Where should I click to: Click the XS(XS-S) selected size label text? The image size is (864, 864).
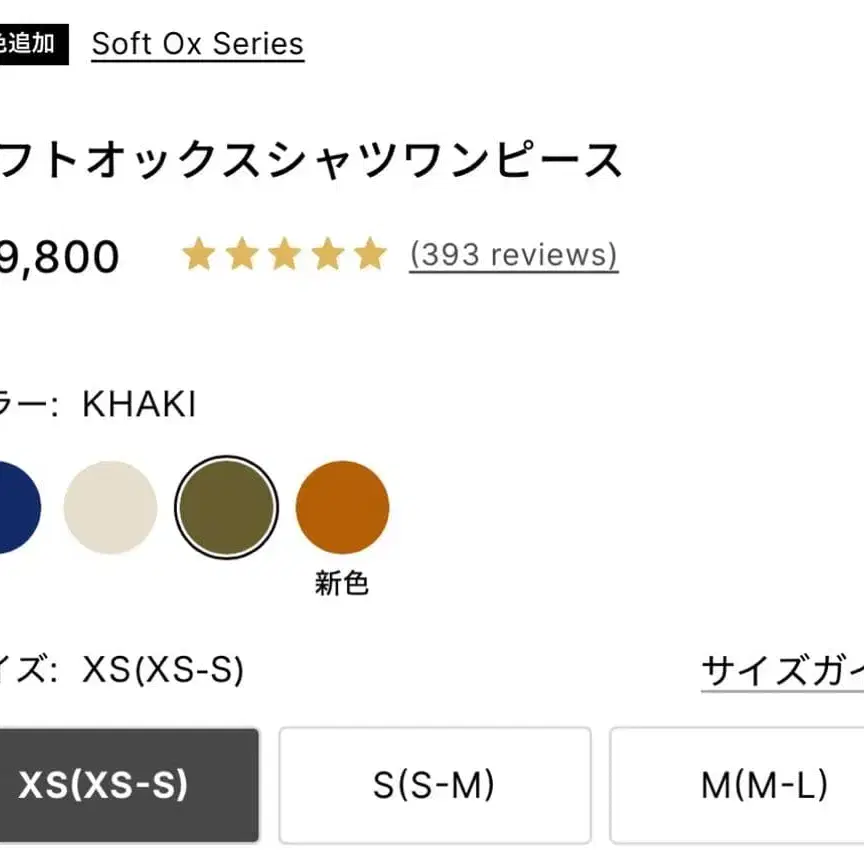click(x=163, y=669)
